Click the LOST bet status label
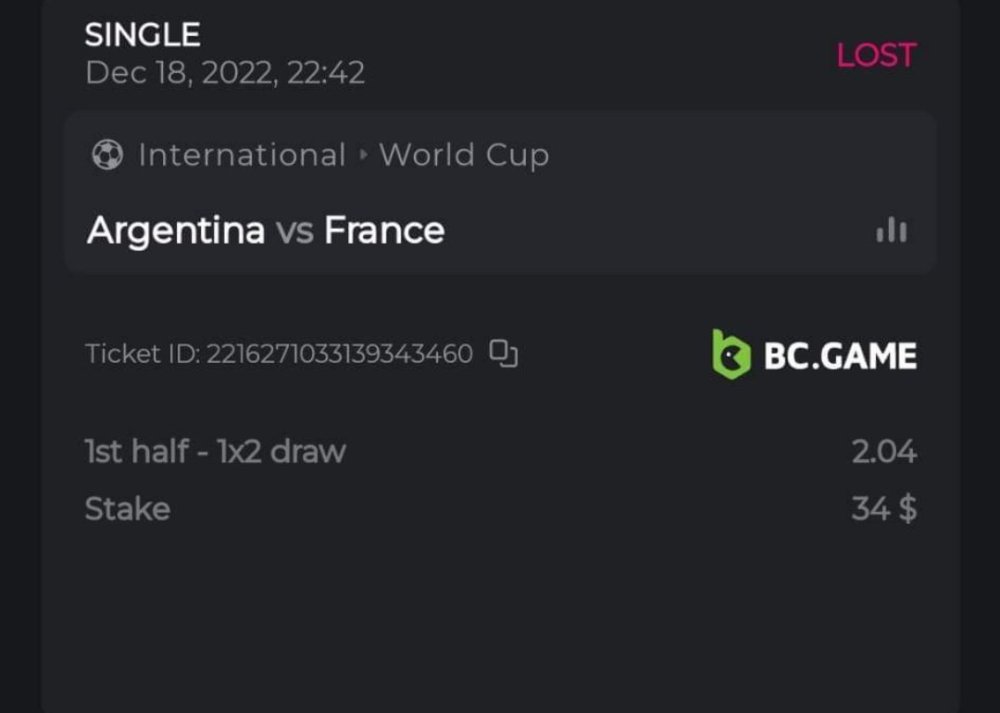Image resolution: width=1000 pixels, height=713 pixels. click(876, 55)
